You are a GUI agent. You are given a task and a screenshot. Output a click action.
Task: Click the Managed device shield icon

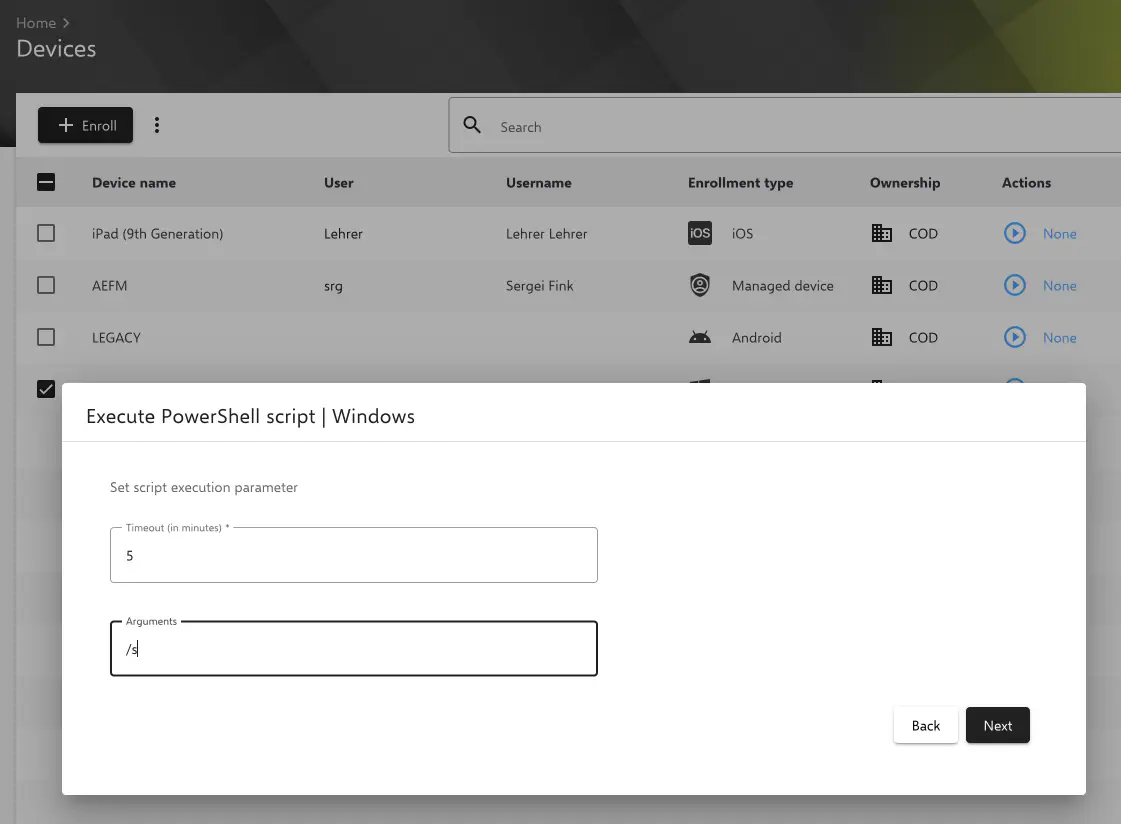[700, 285]
